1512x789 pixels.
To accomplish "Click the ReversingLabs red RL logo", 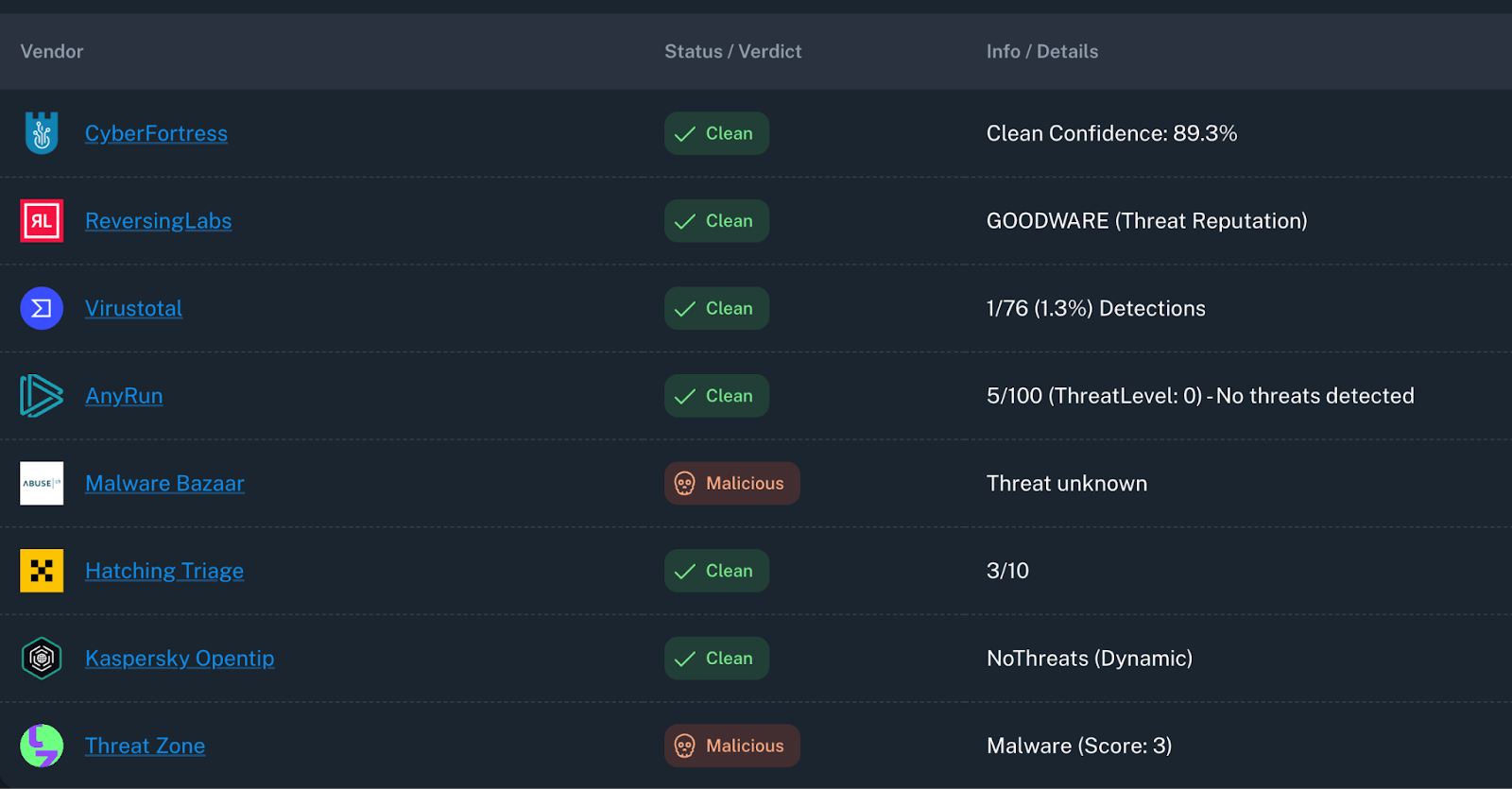I will pos(42,221).
